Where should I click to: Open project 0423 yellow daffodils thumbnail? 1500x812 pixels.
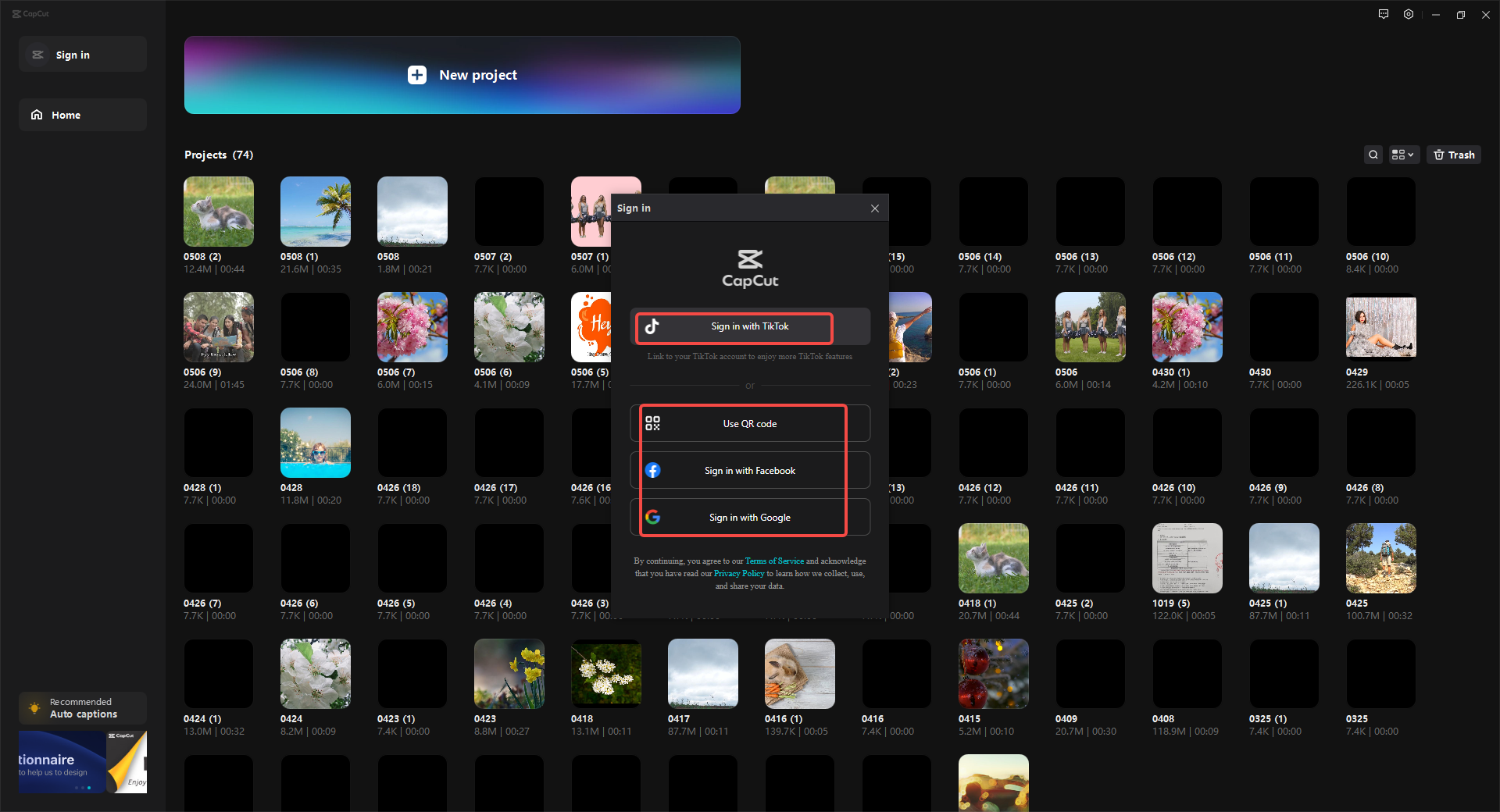click(509, 674)
